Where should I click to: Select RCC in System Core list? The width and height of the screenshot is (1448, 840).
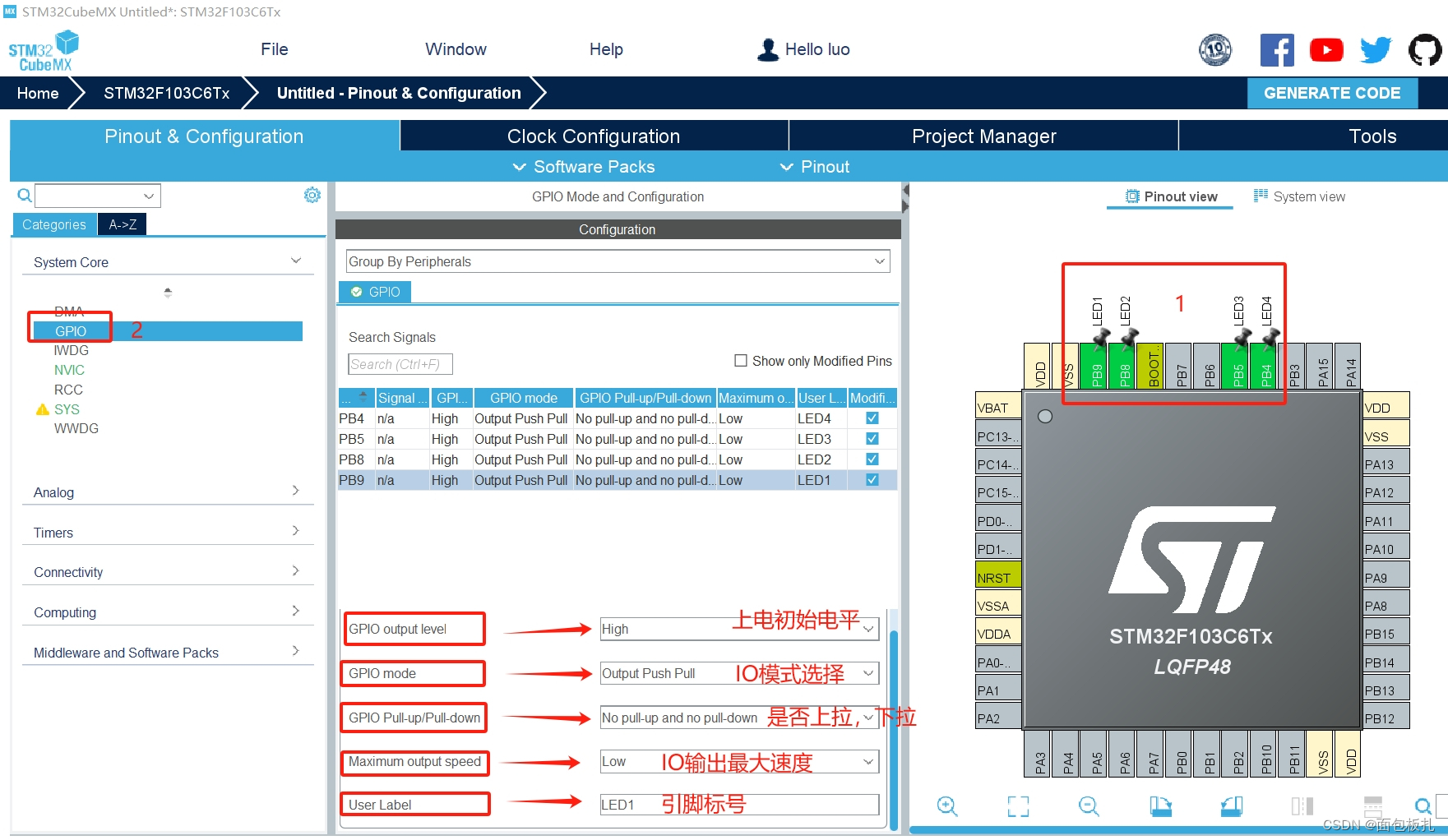68,390
